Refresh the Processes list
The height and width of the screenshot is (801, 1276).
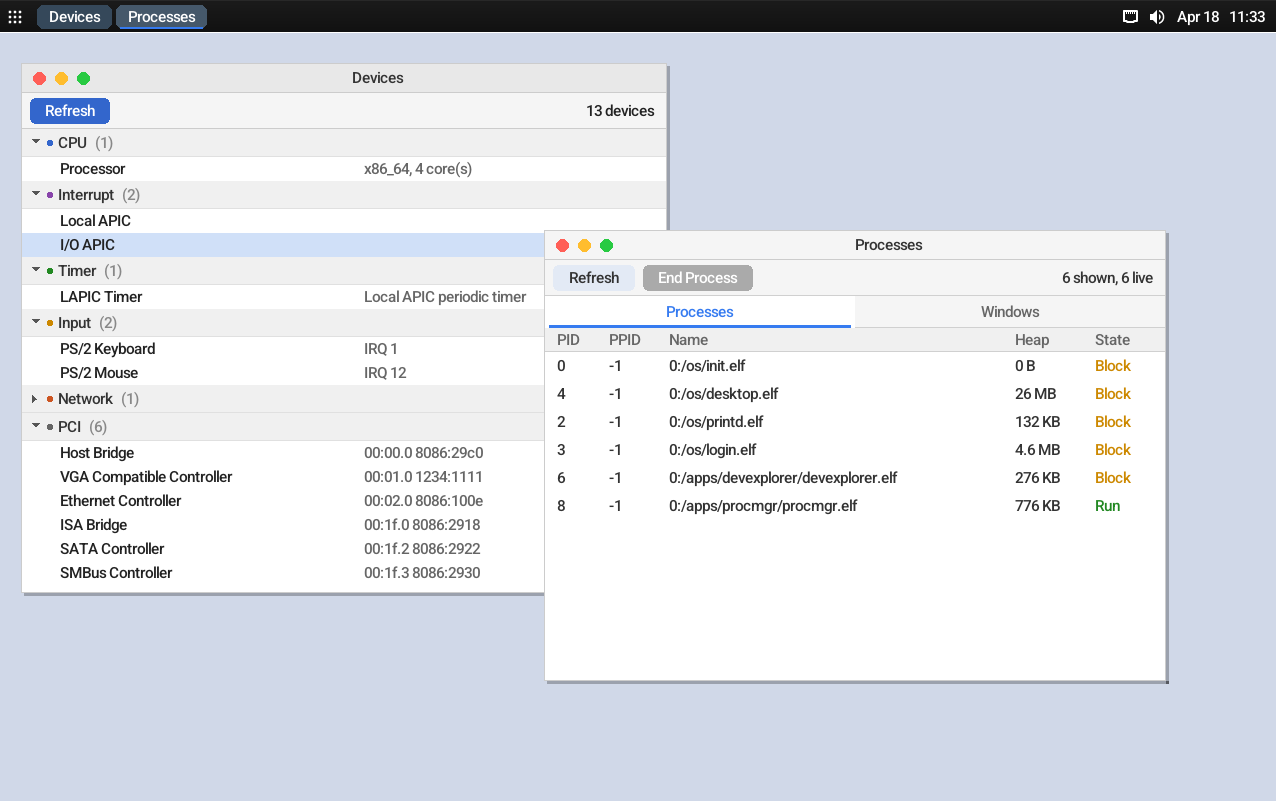[594, 278]
